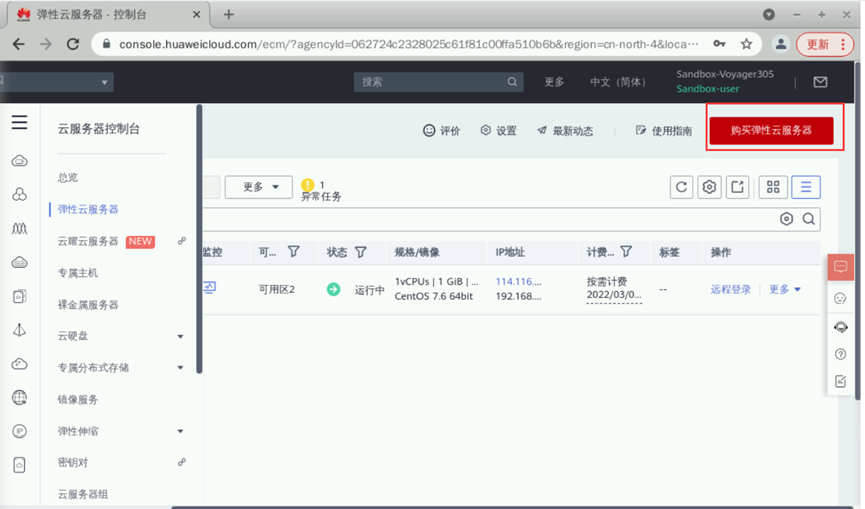
Task: Open 更多 in top navigation
Action: click(554, 82)
